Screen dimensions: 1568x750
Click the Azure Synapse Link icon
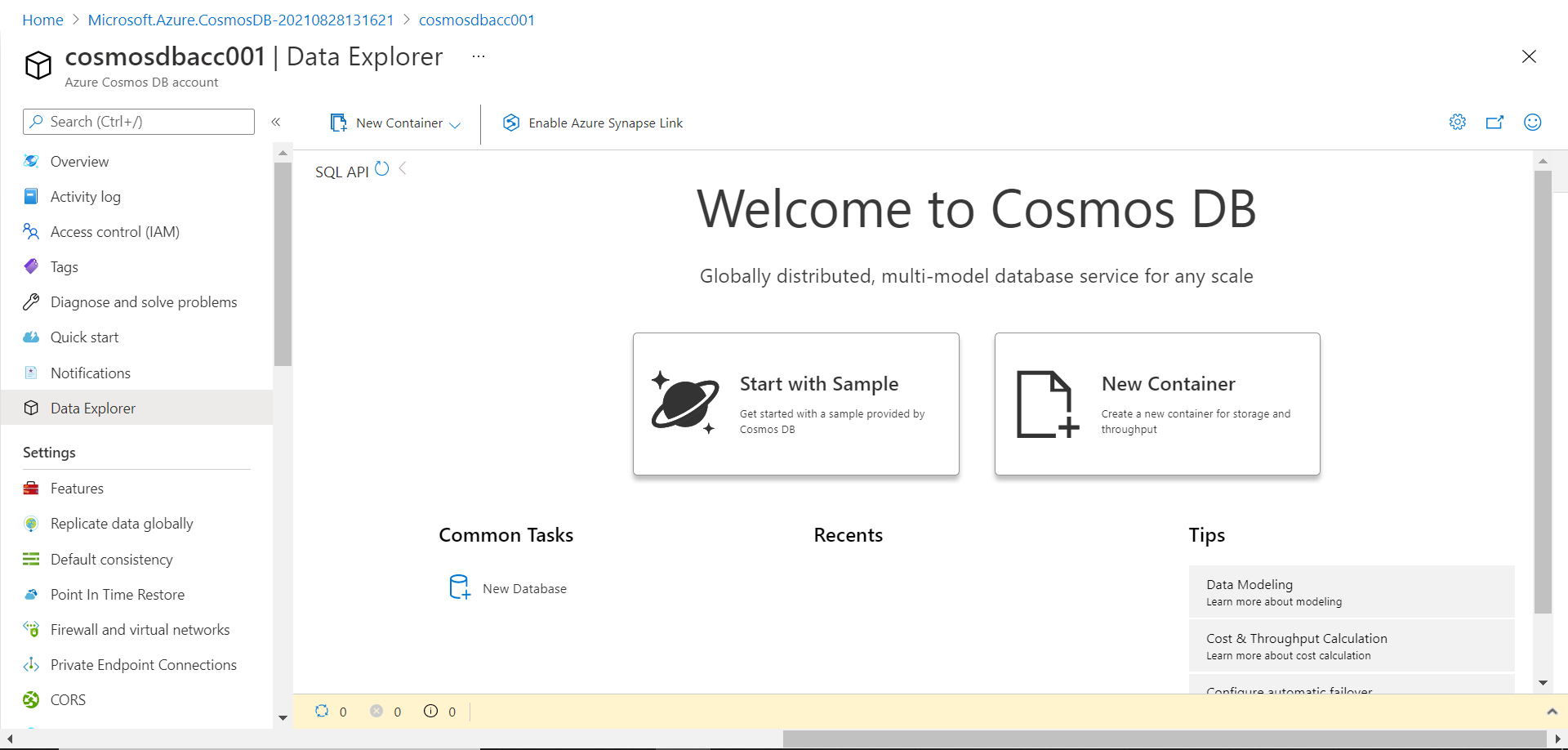click(x=511, y=123)
